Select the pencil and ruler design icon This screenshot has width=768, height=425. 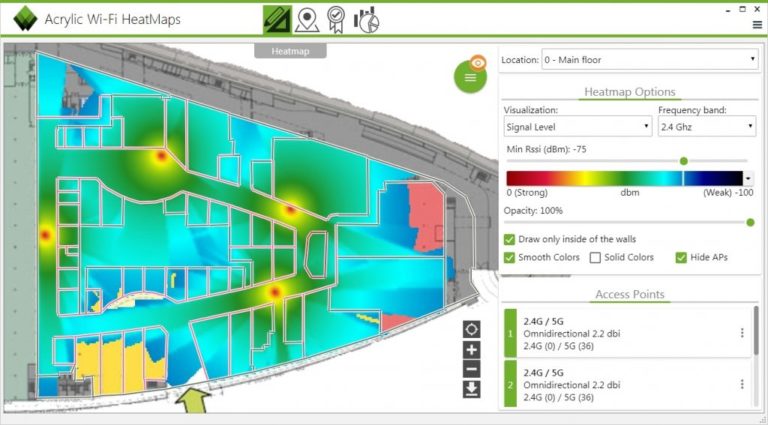coord(277,20)
